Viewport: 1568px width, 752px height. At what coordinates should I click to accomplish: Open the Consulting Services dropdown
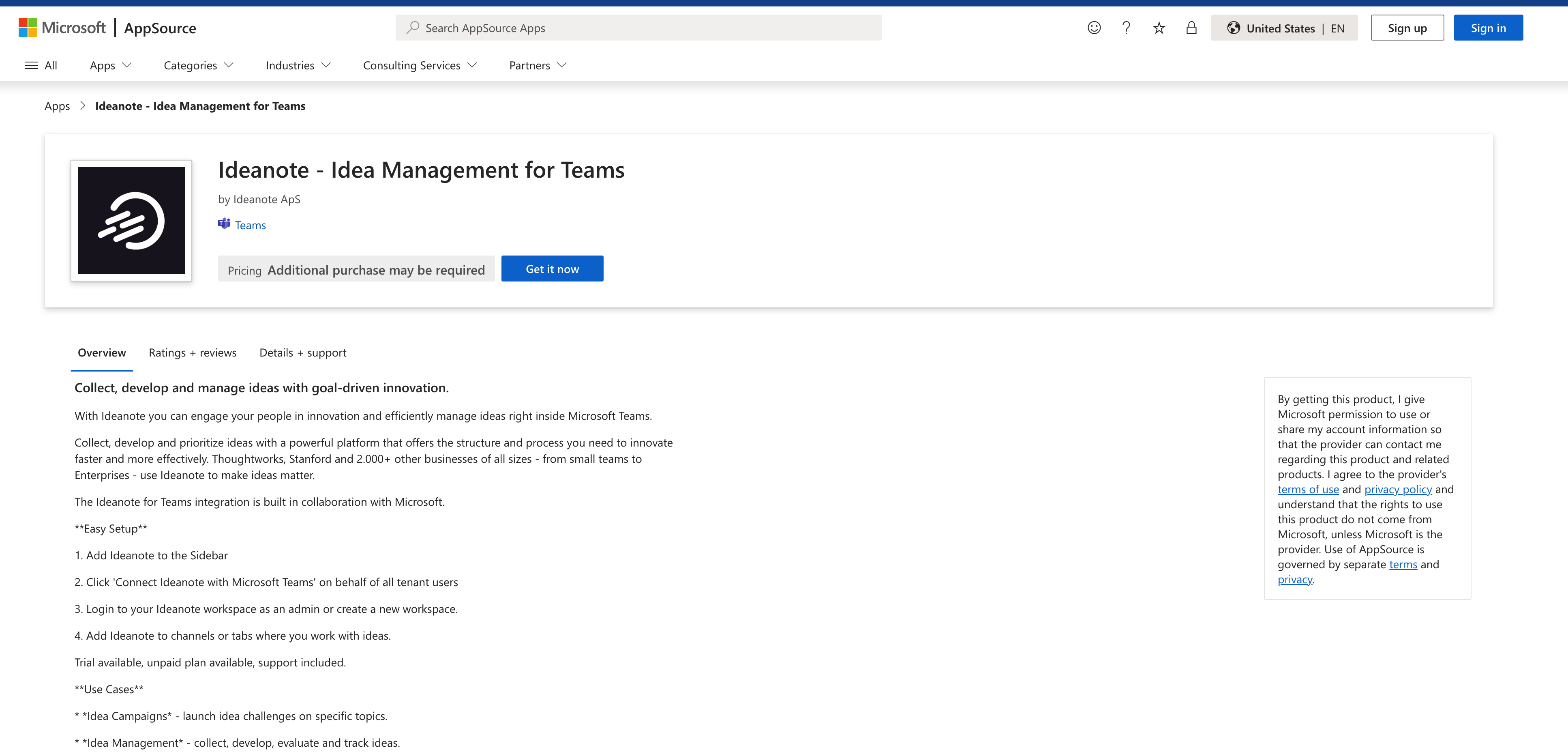point(420,65)
